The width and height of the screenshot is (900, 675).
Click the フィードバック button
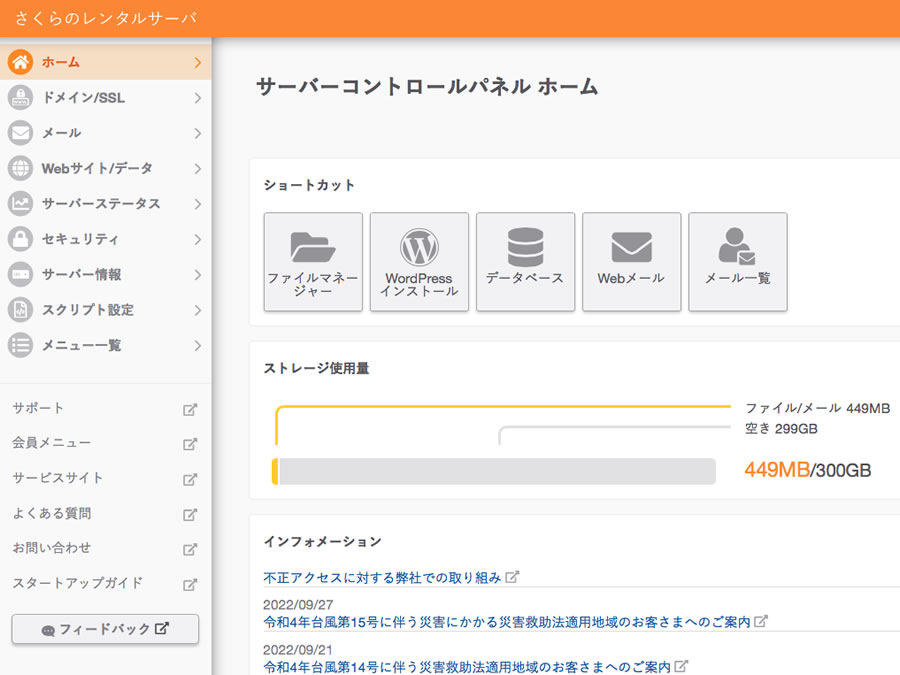pos(105,629)
